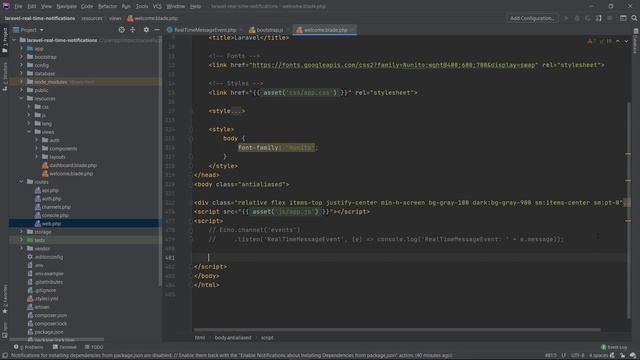Click the Add Configuration button
Image resolution: width=640 pixels, height=360 pixels.
pos(532,18)
